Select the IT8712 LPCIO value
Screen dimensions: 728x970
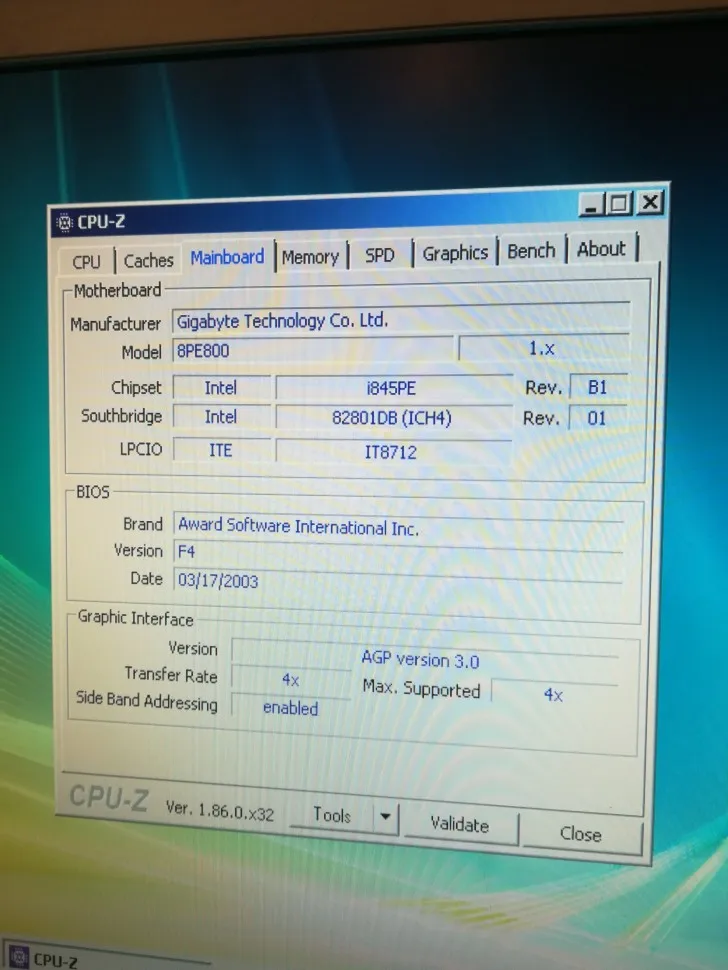[393, 452]
